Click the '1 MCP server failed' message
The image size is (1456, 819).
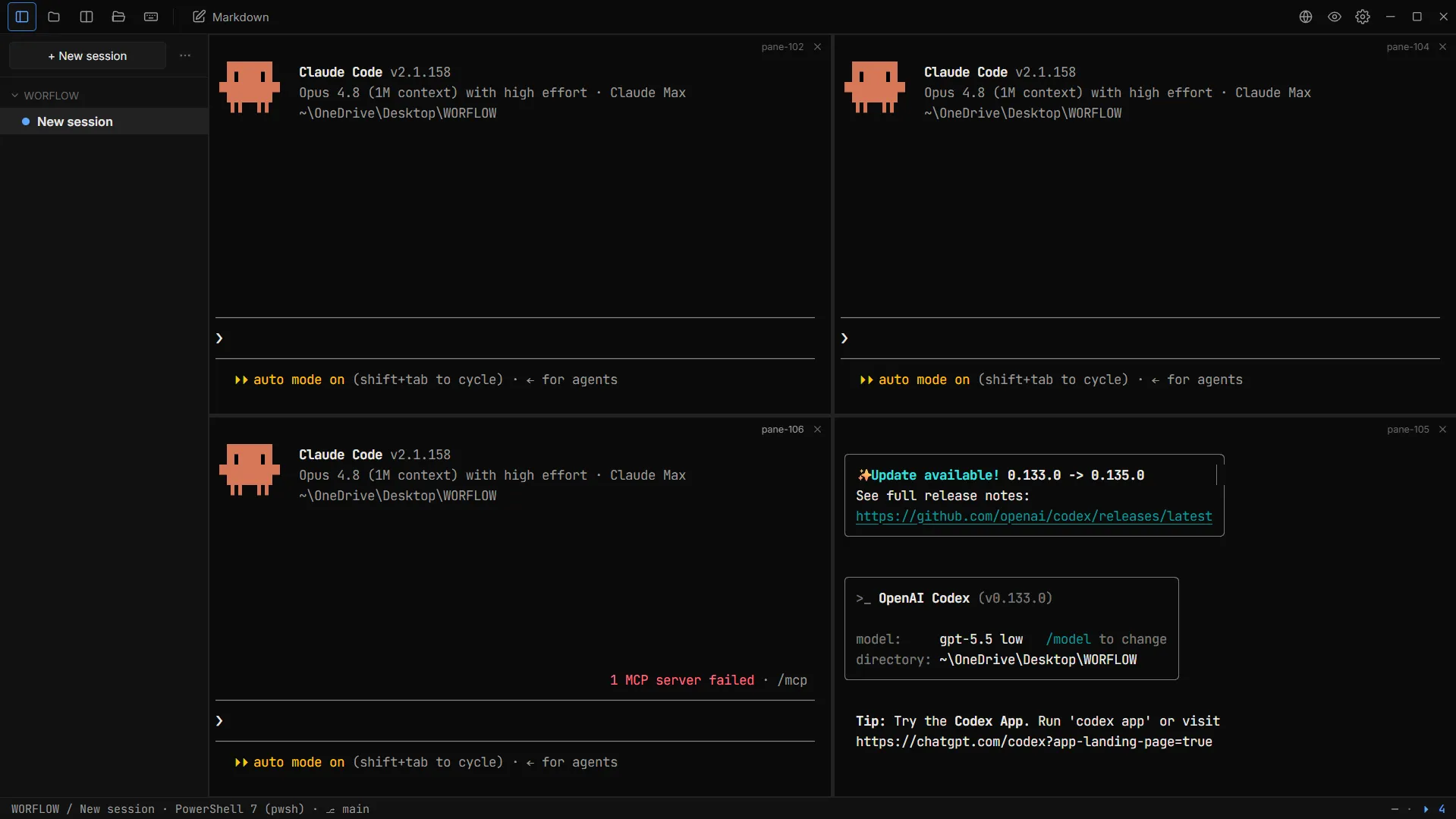(682, 680)
